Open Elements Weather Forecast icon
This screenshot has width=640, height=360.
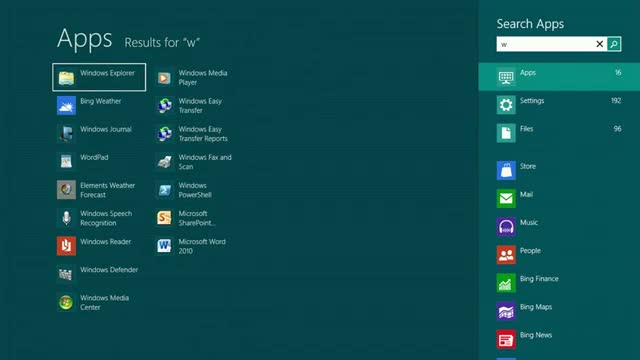click(66, 190)
